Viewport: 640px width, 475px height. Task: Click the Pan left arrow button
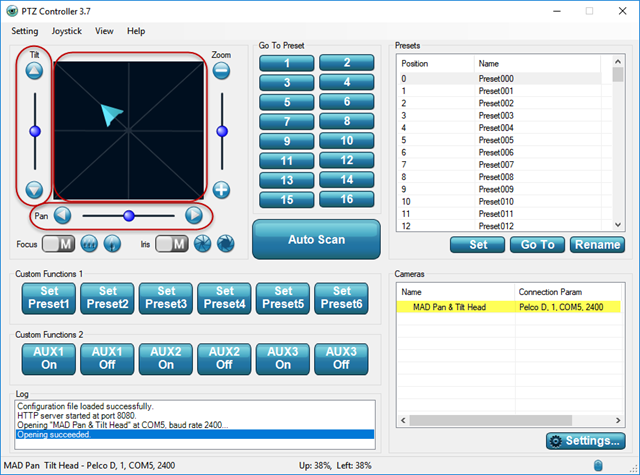coord(62,215)
